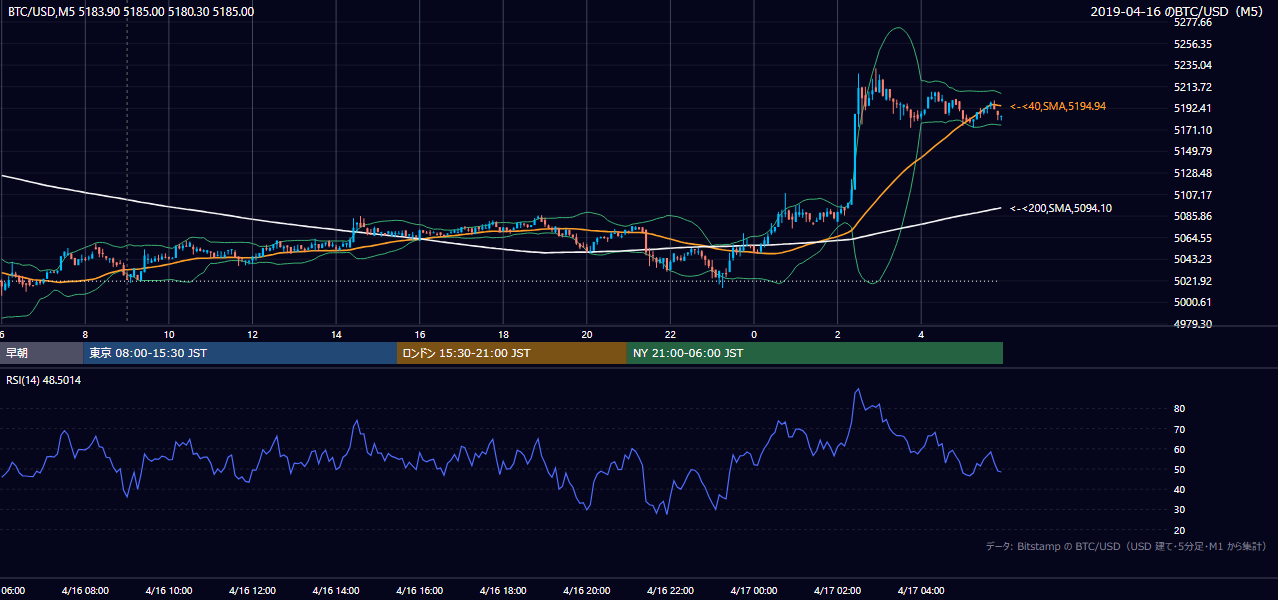Click the BTC/USD,M5 header text
Image resolution: width=1278 pixels, height=600 pixels.
coord(131,12)
